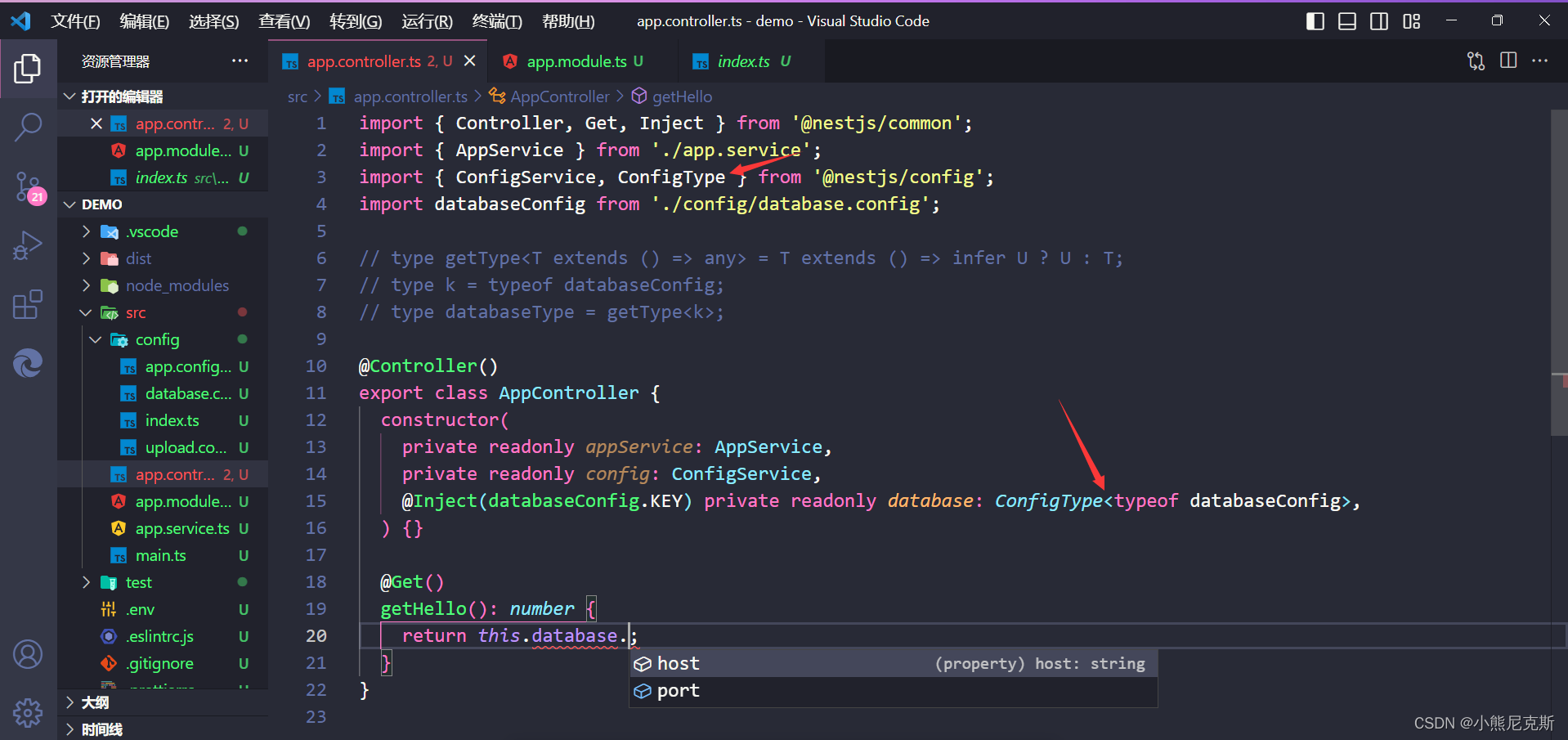Open the Customize Layout icon
This screenshot has height=740, width=1568.
(x=1412, y=21)
